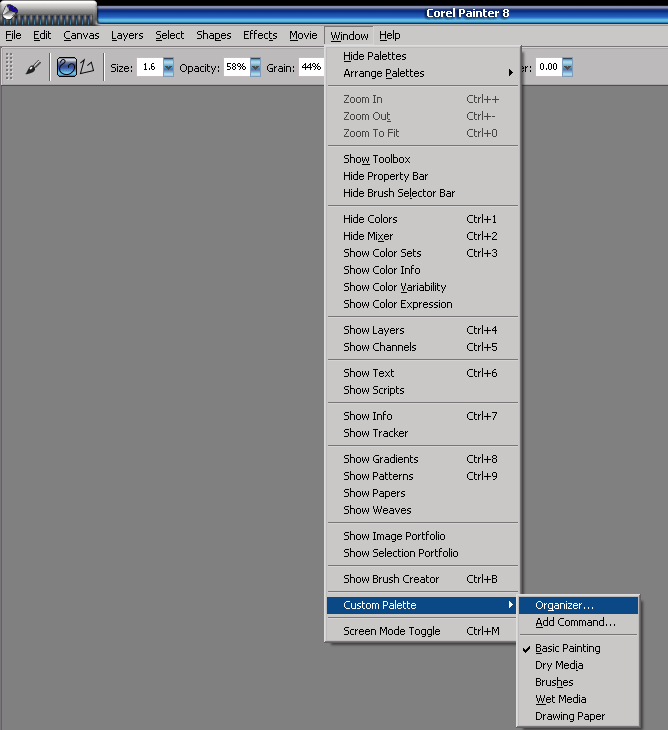Choose Show Color Variability
The width and height of the screenshot is (668, 730).
pos(423,287)
